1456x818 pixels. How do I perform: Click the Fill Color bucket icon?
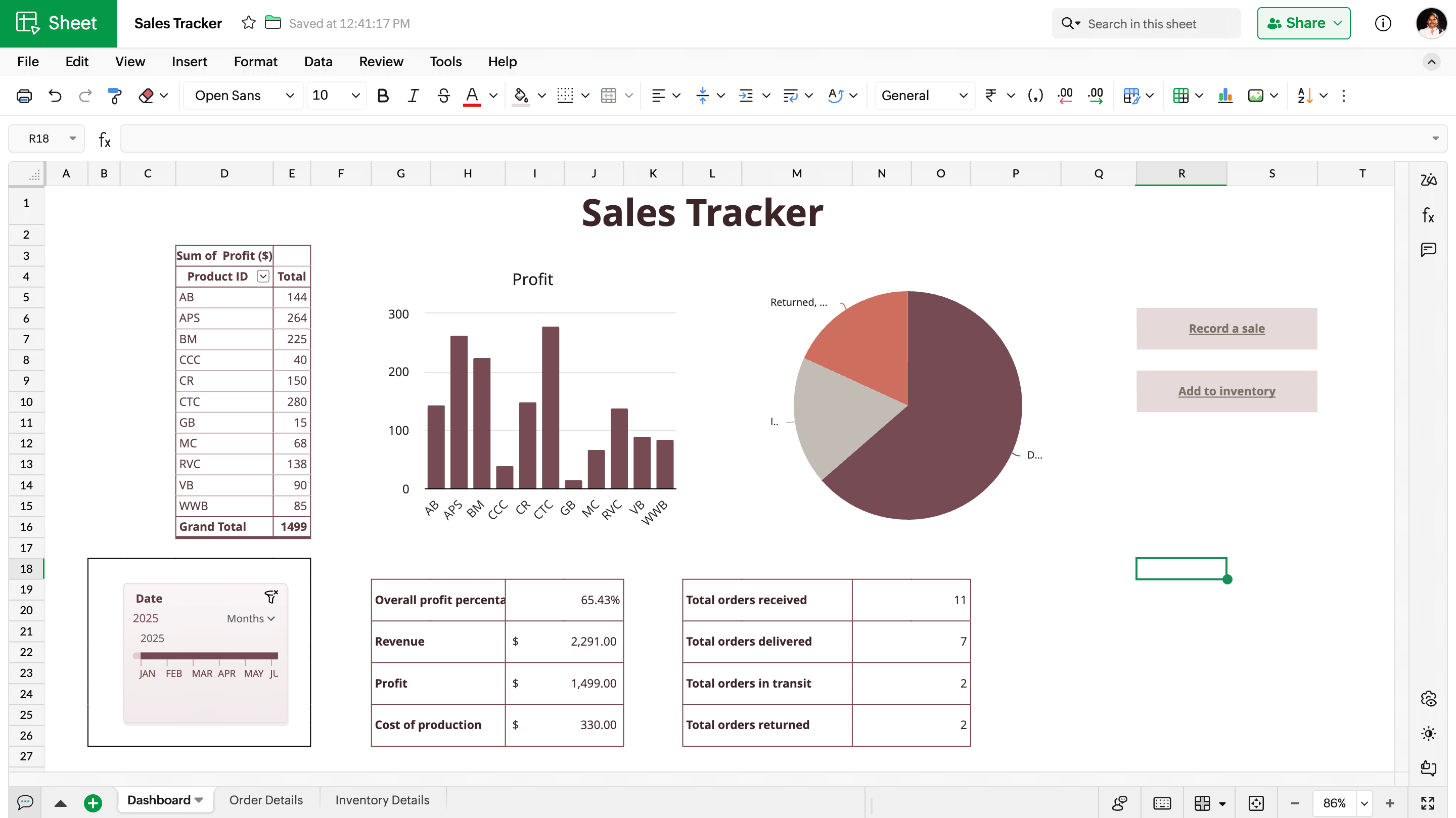click(x=521, y=96)
